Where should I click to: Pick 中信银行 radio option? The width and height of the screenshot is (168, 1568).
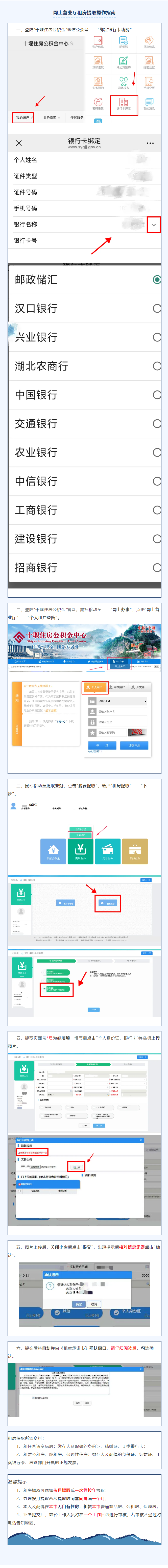coord(157,481)
